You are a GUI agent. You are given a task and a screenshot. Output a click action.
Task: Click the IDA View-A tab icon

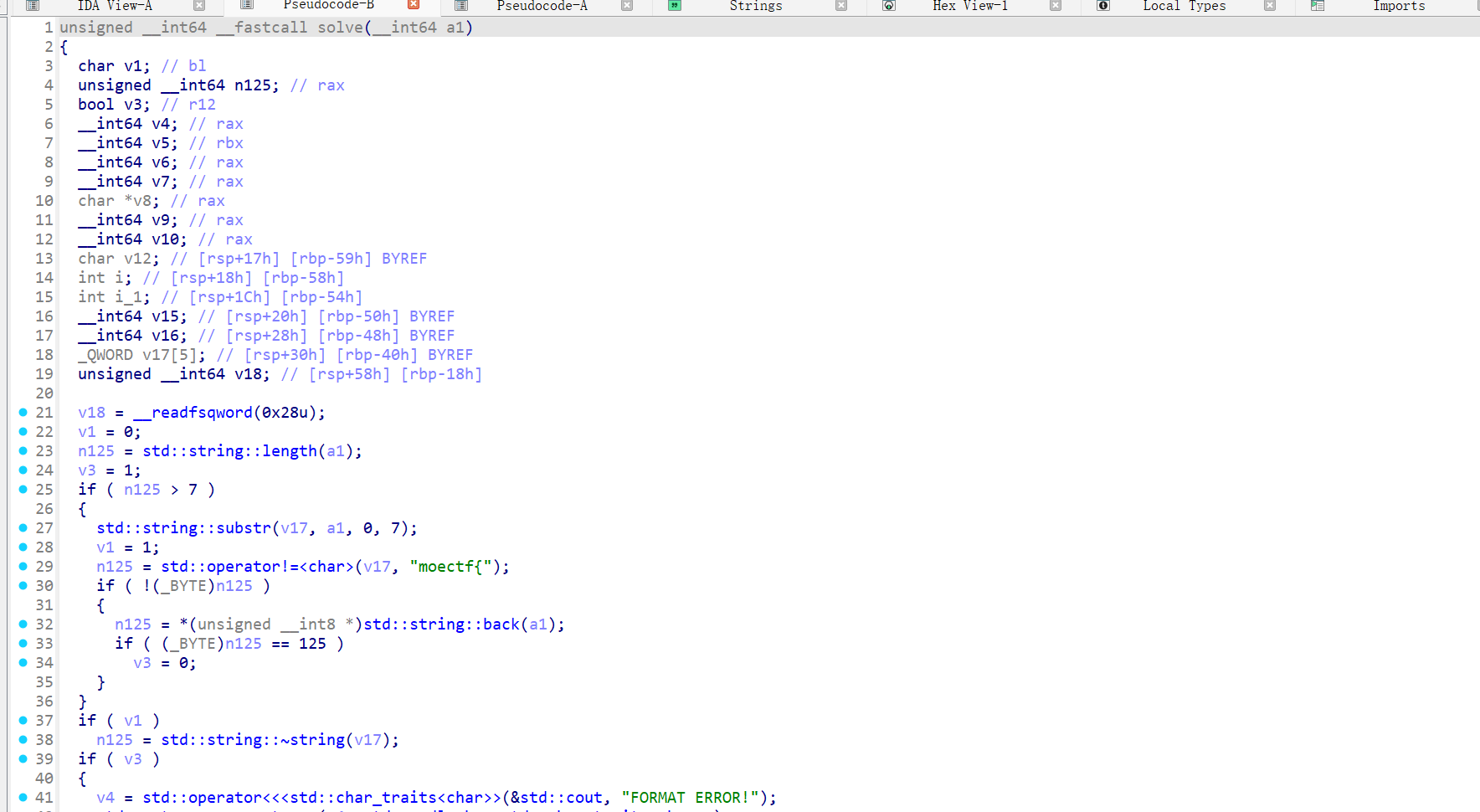tap(33, 5)
